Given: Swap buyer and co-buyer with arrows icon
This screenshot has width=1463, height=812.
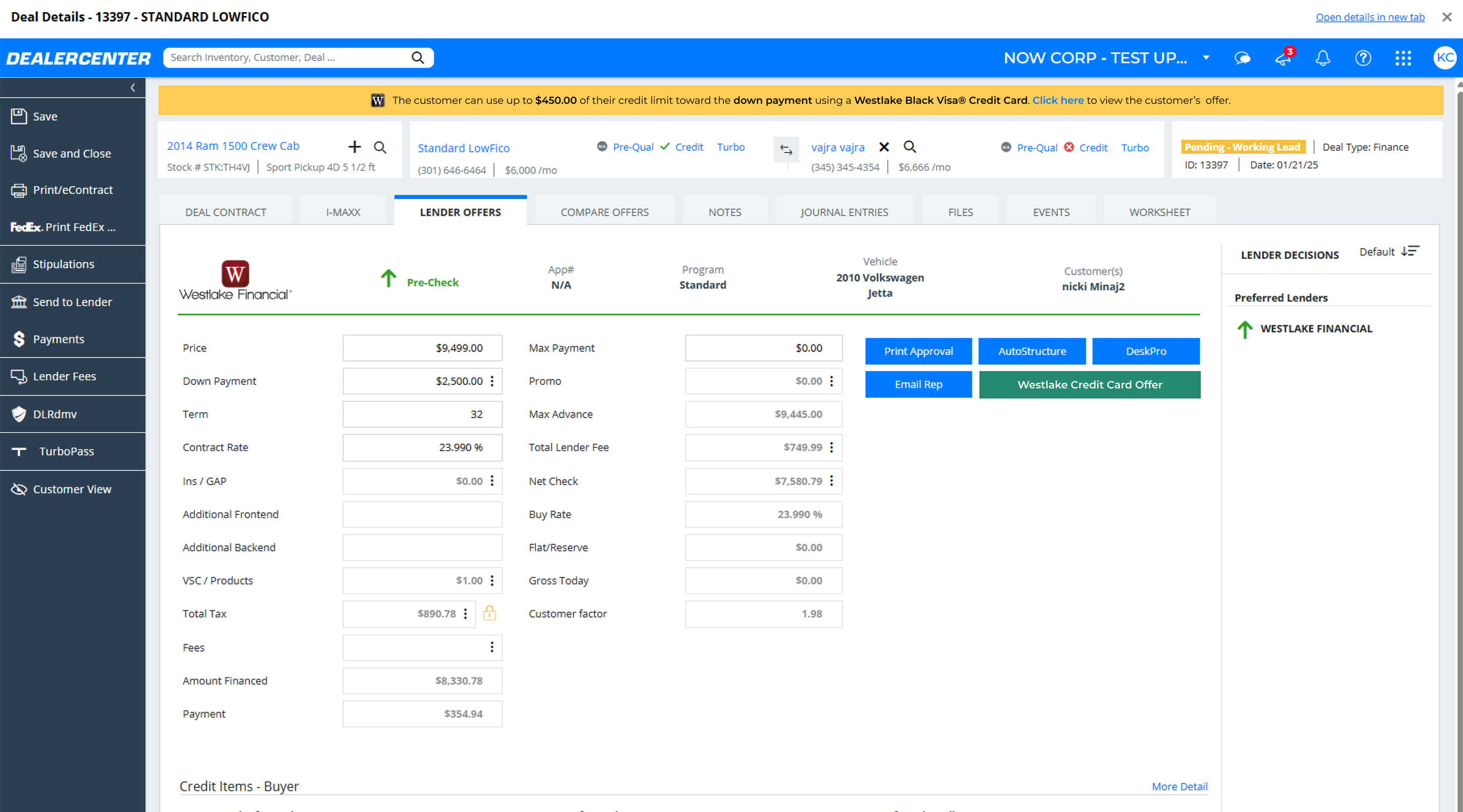Looking at the screenshot, I should [x=786, y=150].
